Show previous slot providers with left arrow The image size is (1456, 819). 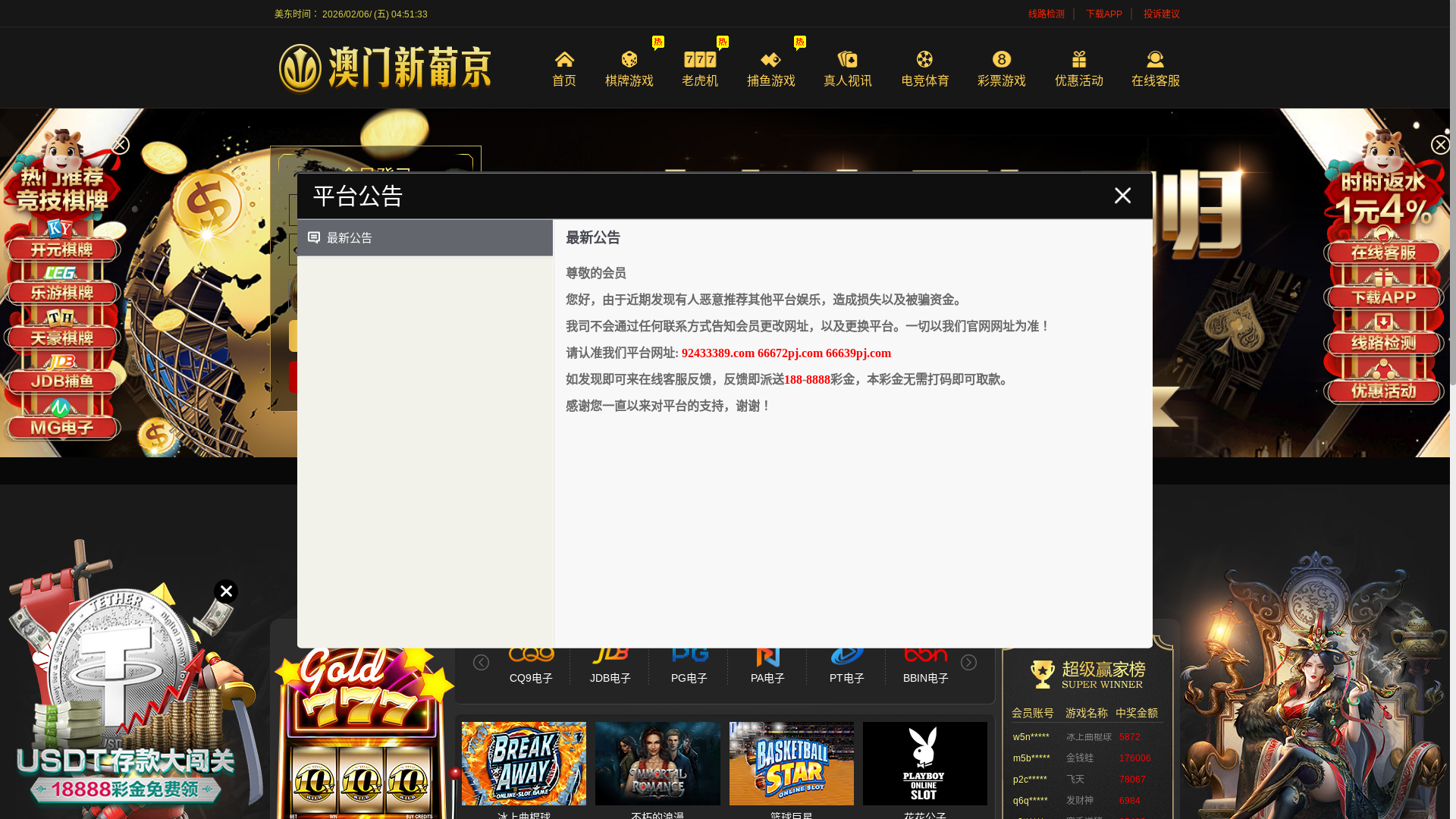(x=481, y=663)
